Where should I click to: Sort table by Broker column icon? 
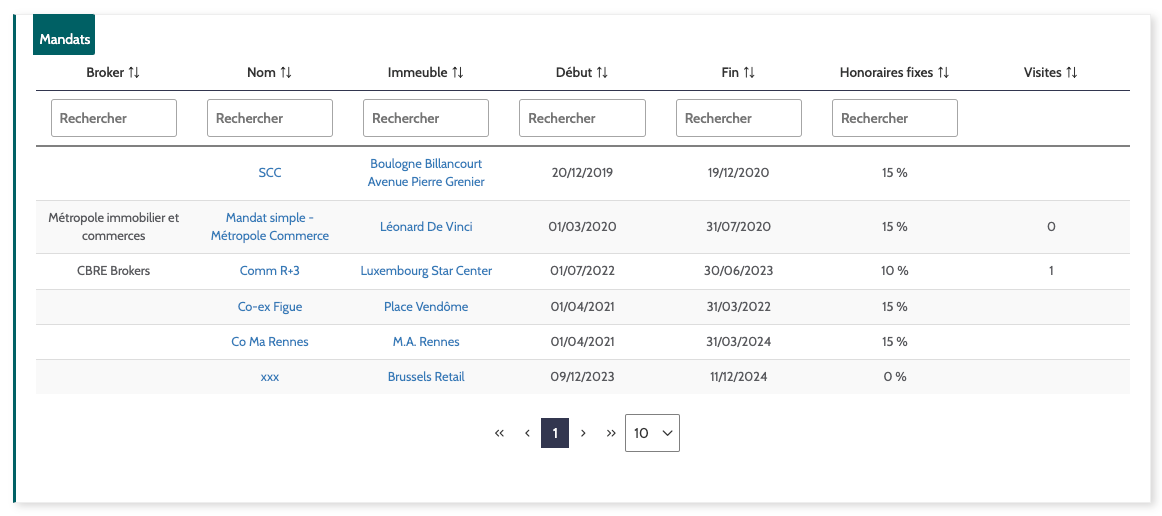pos(134,73)
